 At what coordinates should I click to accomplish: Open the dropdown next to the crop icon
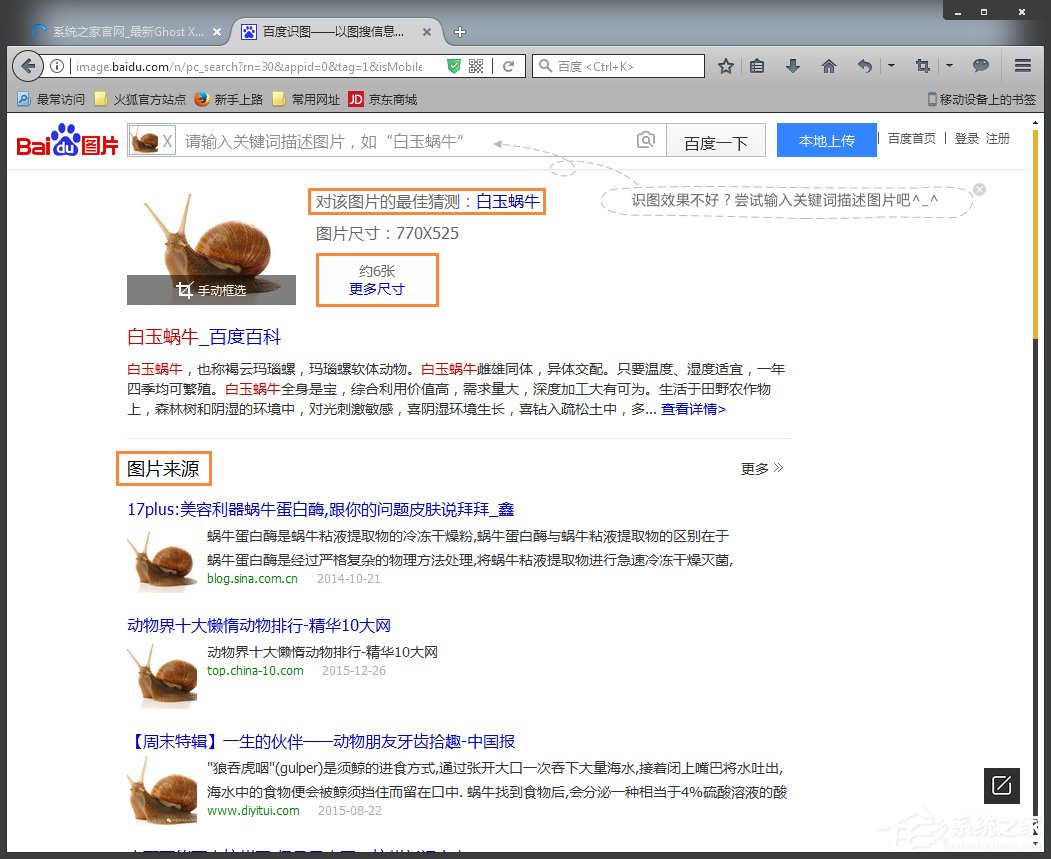point(948,65)
